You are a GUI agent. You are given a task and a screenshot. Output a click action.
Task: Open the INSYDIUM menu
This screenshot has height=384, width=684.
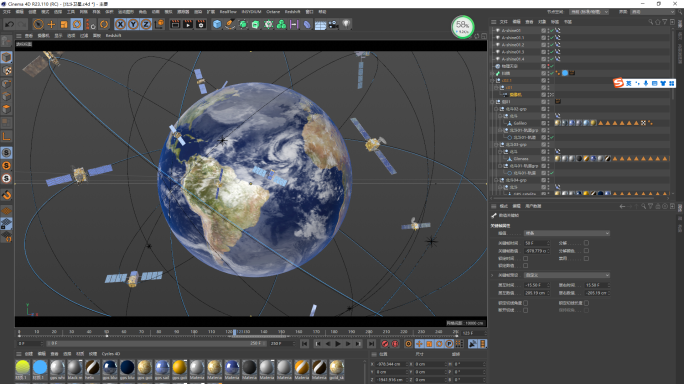click(x=251, y=12)
